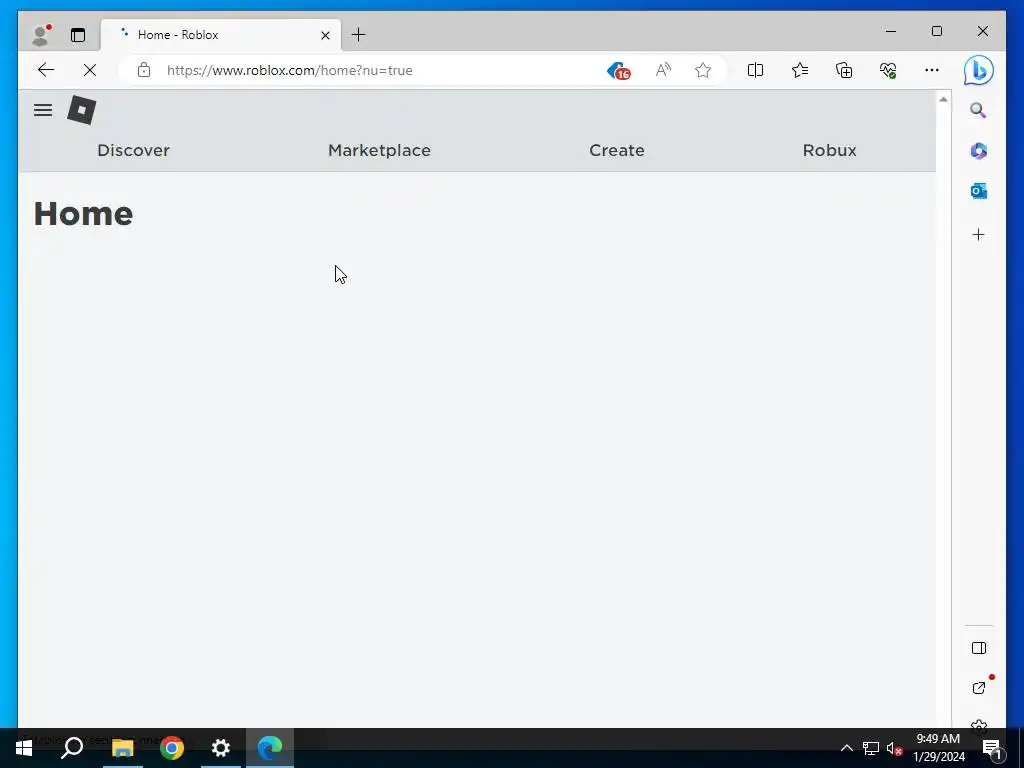Open File Explorer from taskbar
1024x768 pixels.
(x=122, y=748)
